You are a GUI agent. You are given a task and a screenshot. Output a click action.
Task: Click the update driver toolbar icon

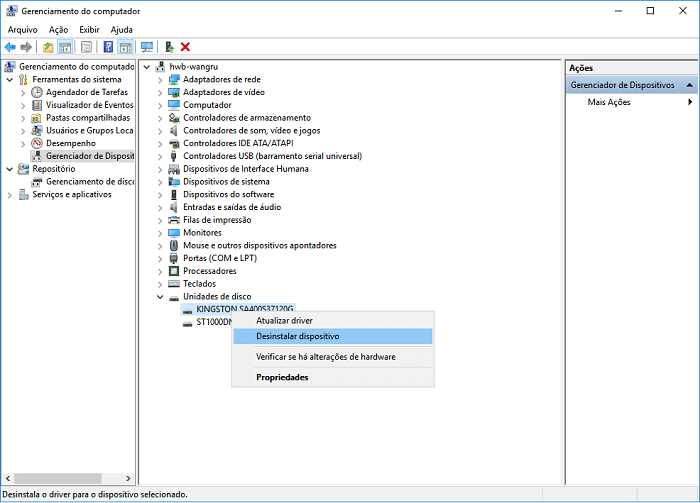click(169, 47)
